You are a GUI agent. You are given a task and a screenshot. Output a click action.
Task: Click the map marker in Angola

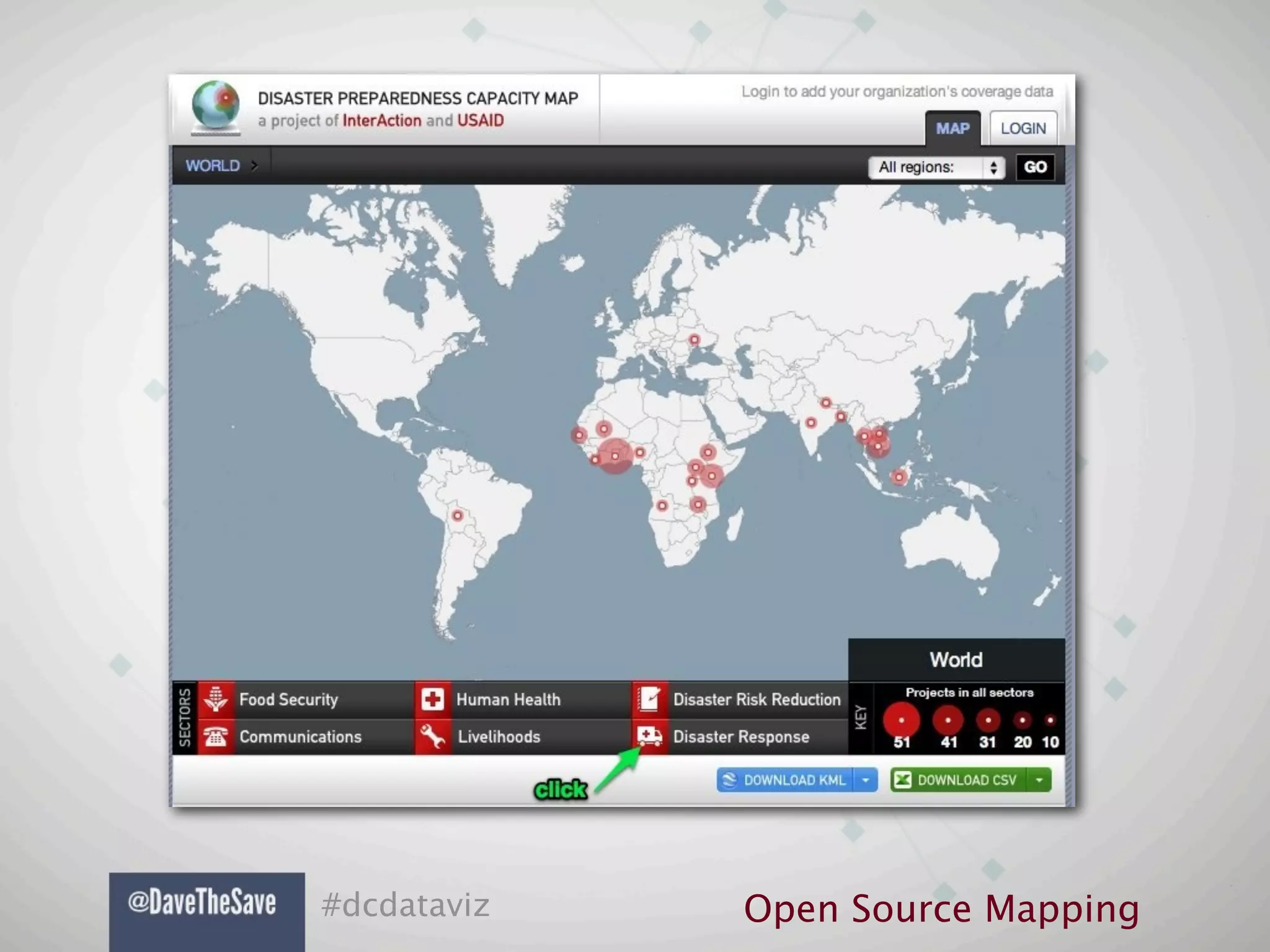click(662, 506)
